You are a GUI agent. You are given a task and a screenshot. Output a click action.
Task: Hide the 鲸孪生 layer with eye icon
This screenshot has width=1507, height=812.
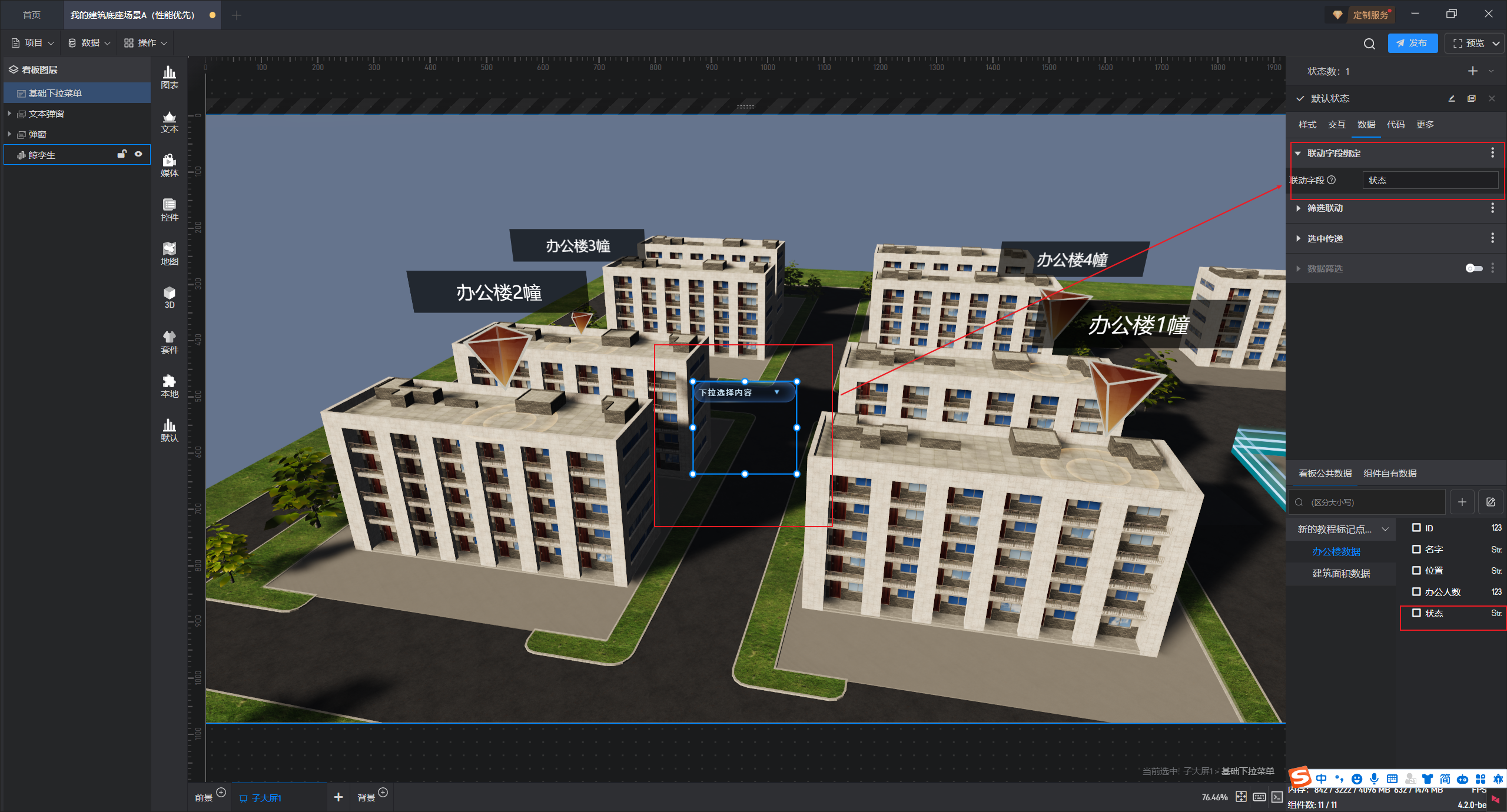[138, 154]
